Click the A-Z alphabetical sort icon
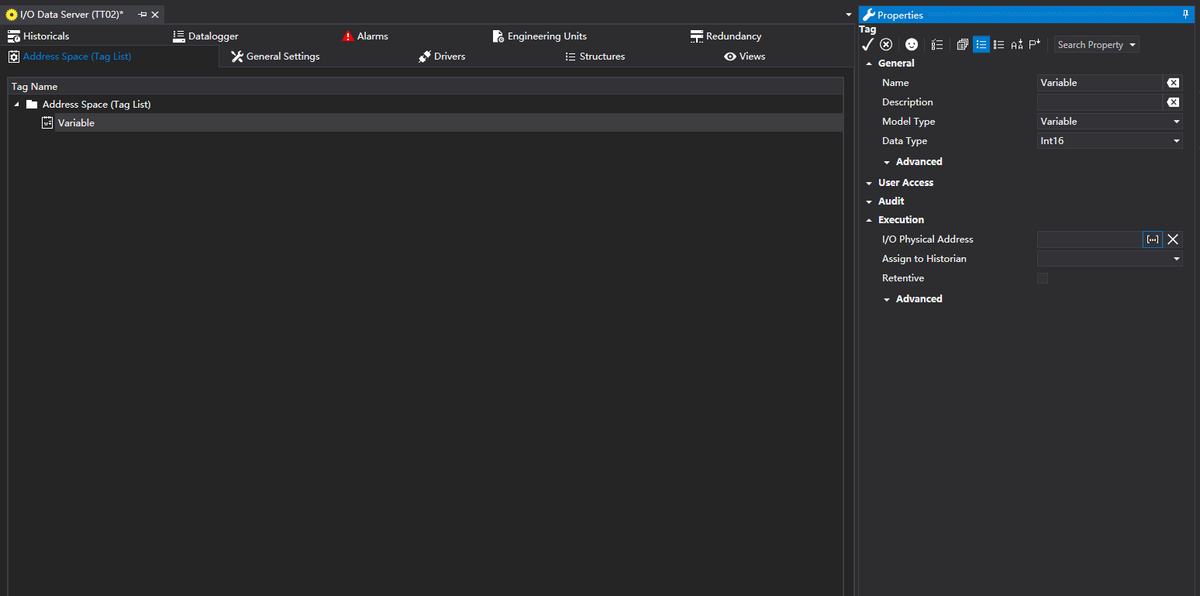The image size is (1200, 596). pyautogui.click(x=1017, y=45)
